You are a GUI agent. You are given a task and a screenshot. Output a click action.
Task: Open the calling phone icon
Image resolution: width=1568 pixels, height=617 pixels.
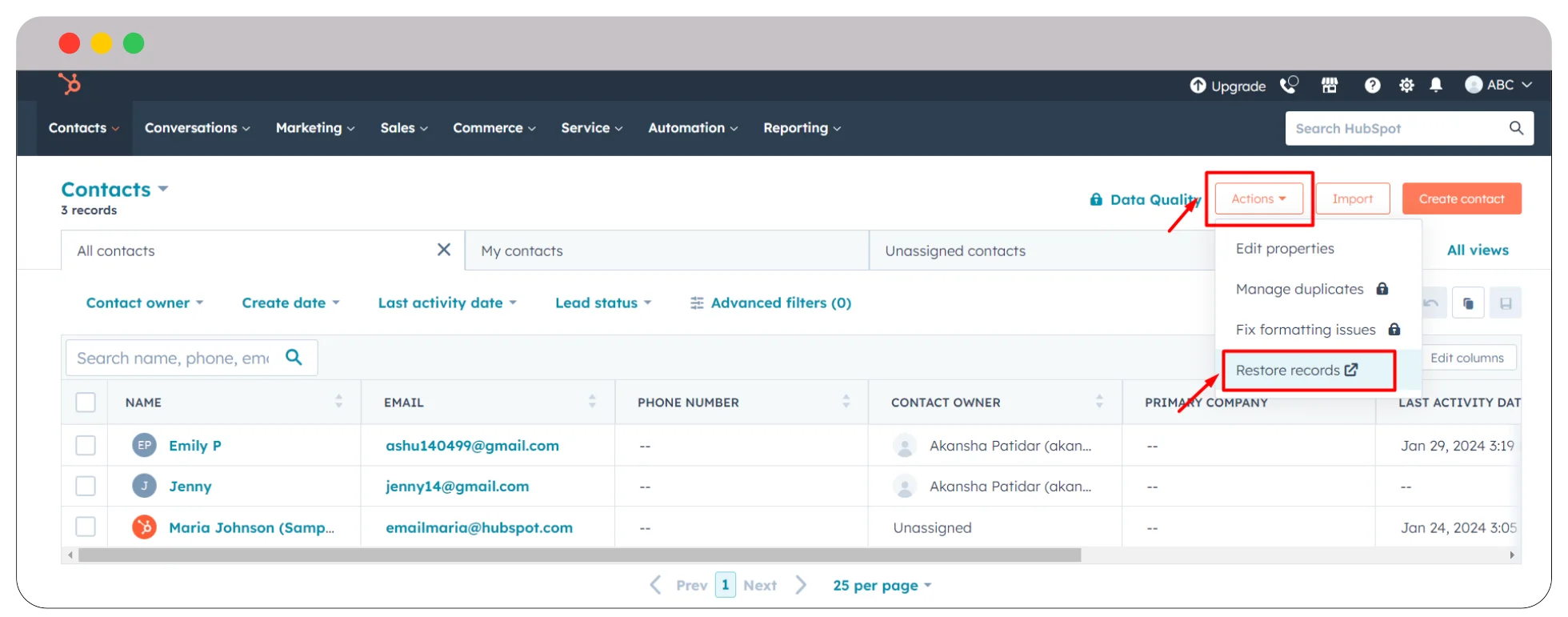coord(1289,85)
